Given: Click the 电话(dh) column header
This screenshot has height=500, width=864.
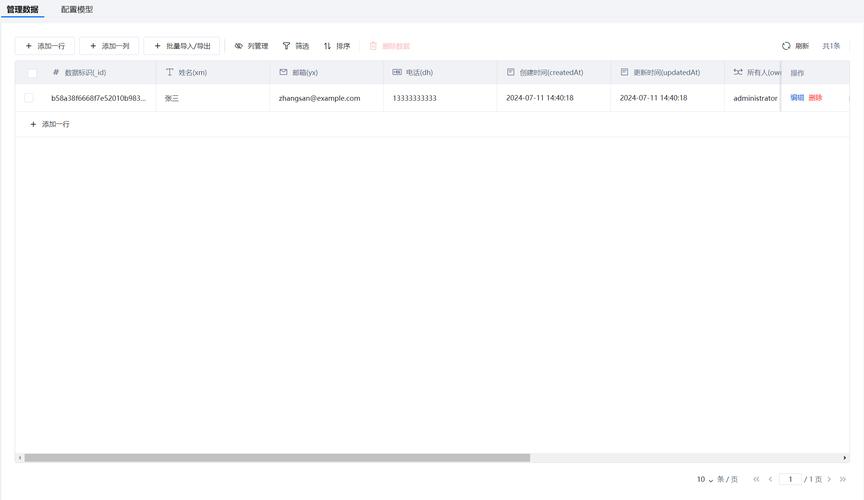Looking at the screenshot, I should coord(440,72).
